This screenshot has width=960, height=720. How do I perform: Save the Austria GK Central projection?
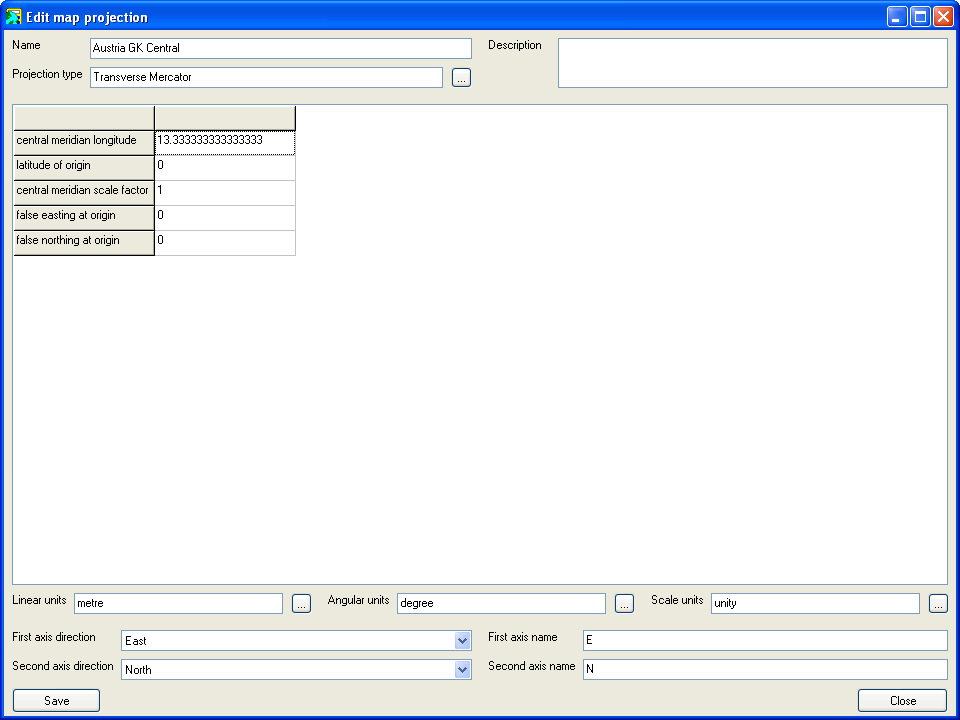coord(55,700)
